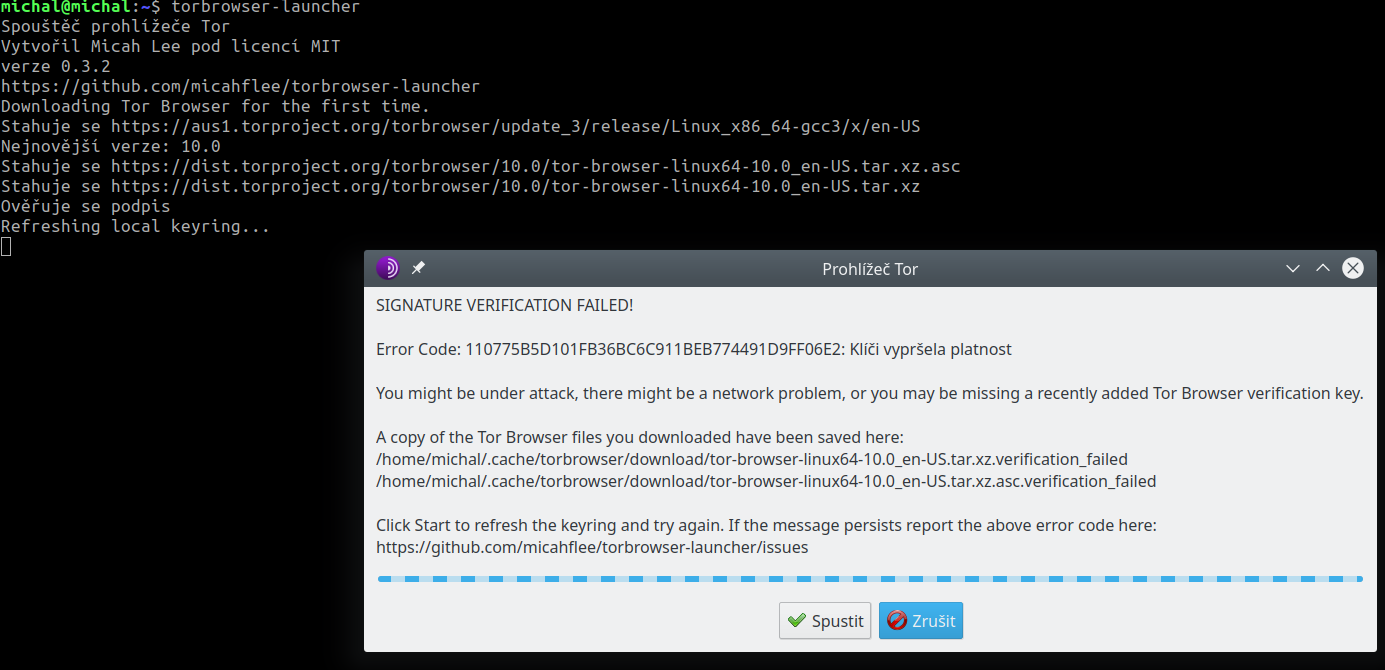
Task: Click the red cancel icon on Zrušit
Action: [x=896, y=620]
